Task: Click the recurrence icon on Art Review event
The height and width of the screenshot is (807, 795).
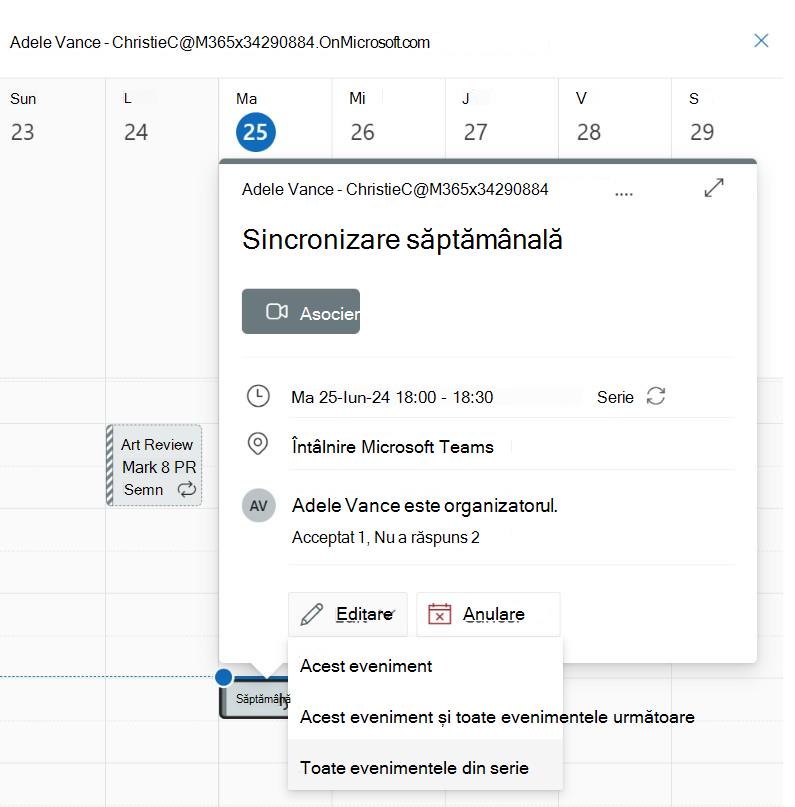Action: [x=187, y=489]
